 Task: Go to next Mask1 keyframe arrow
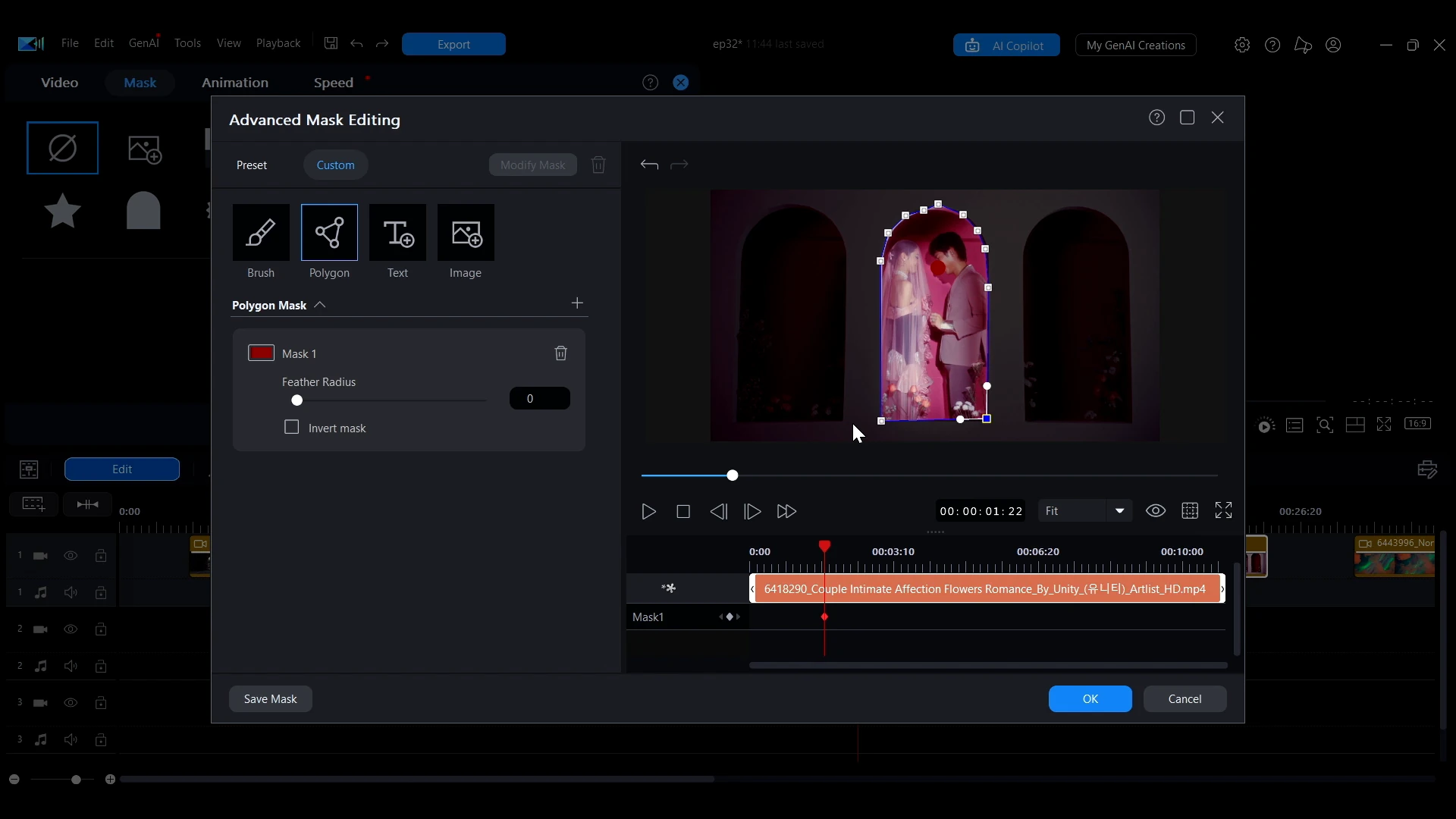tap(739, 617)
